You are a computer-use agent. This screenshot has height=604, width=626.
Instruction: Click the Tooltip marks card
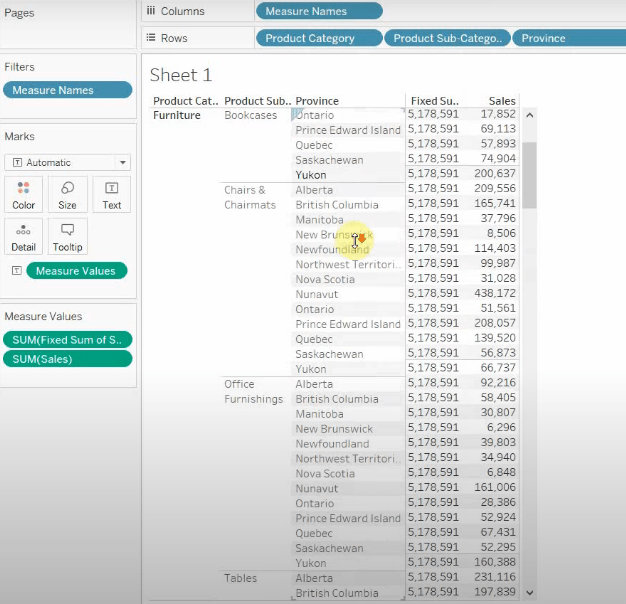point(67,236)
